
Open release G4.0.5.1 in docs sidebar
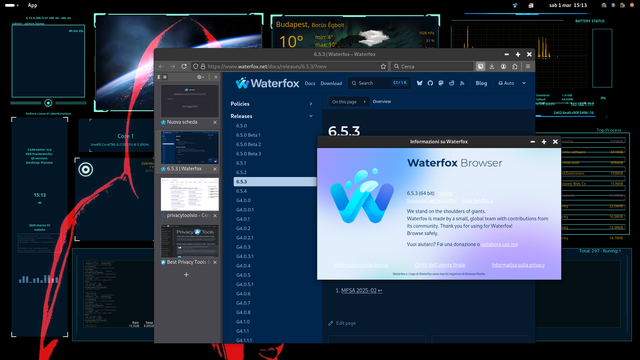[244, 284]
